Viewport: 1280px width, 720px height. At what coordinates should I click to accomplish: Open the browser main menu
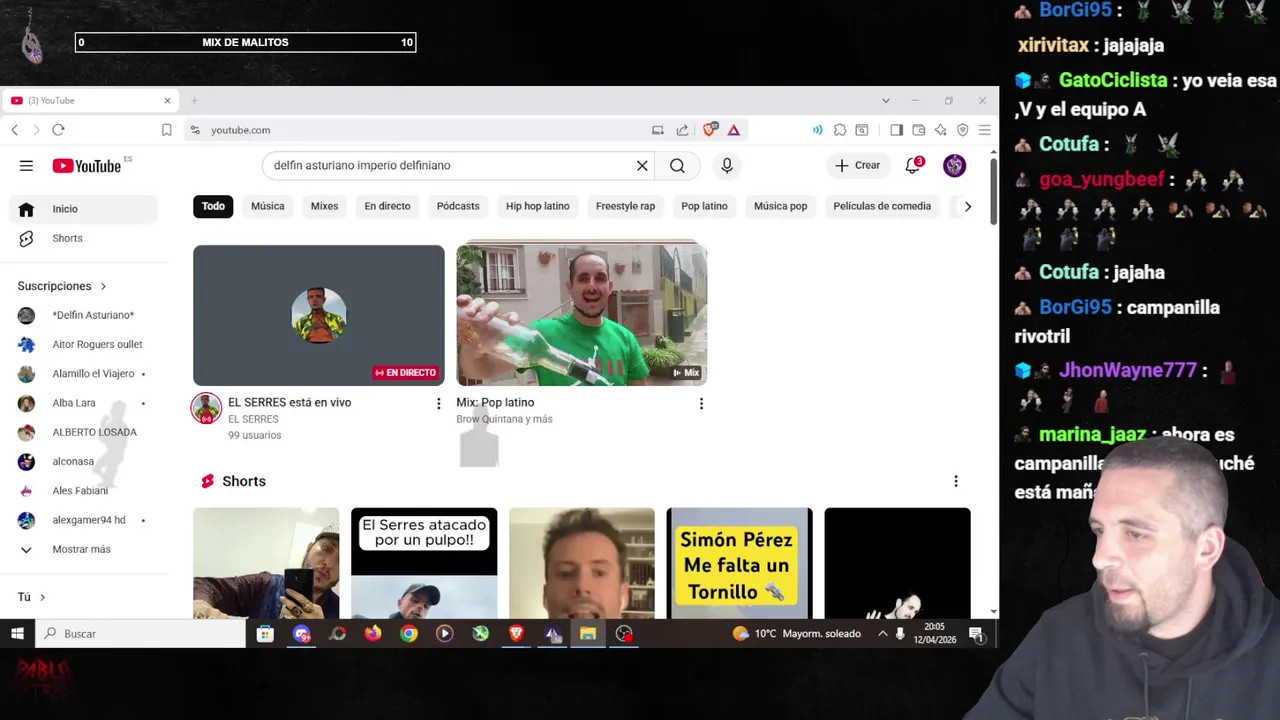tap(985, 130)
